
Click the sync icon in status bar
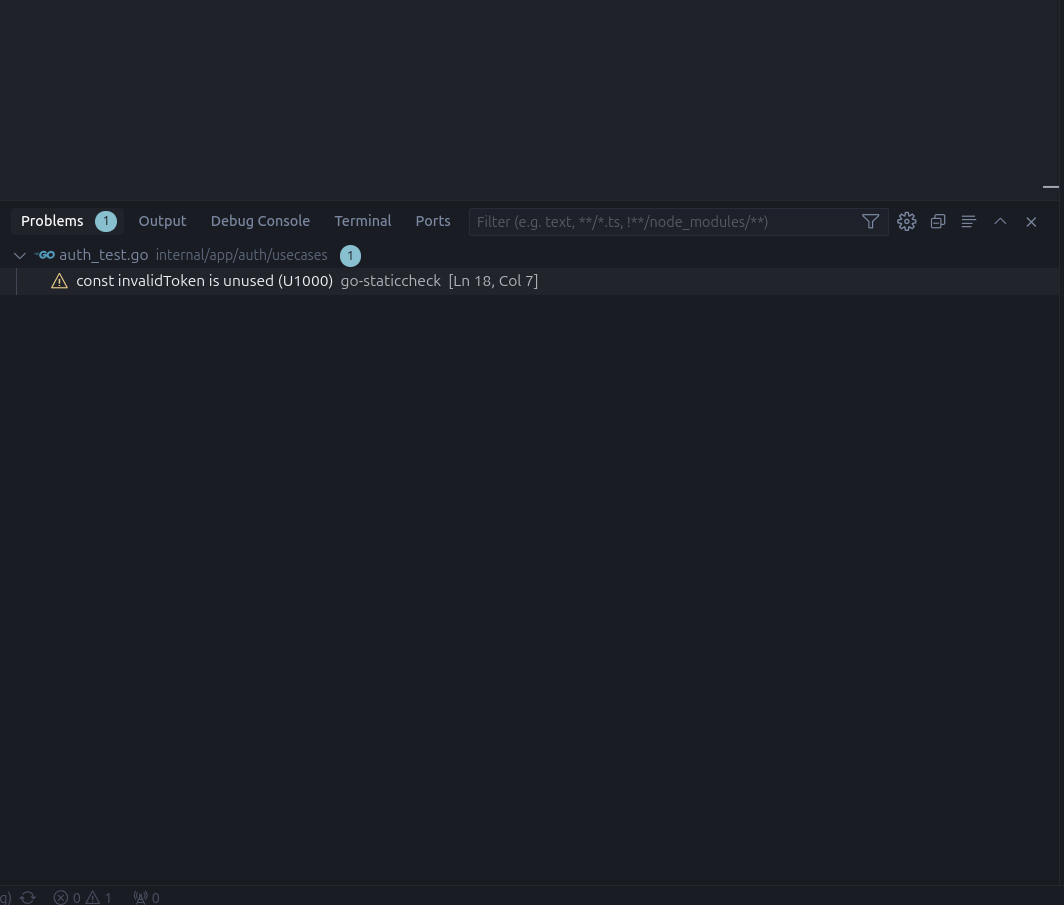28,897
